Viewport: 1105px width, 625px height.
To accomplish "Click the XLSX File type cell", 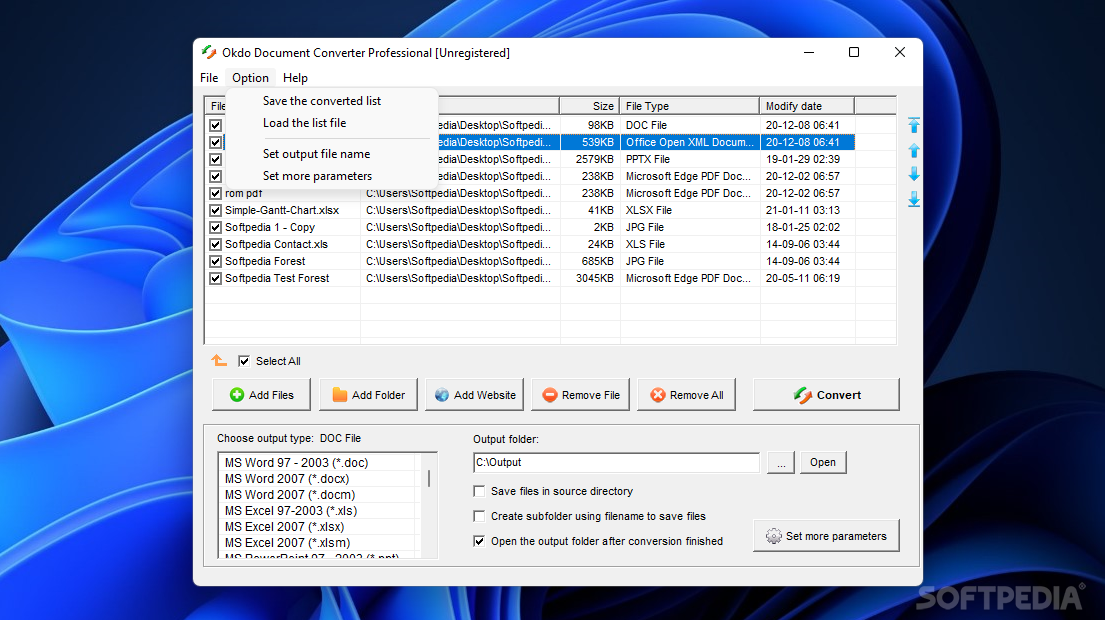I will pyautogui.click(x=648, y=210).
